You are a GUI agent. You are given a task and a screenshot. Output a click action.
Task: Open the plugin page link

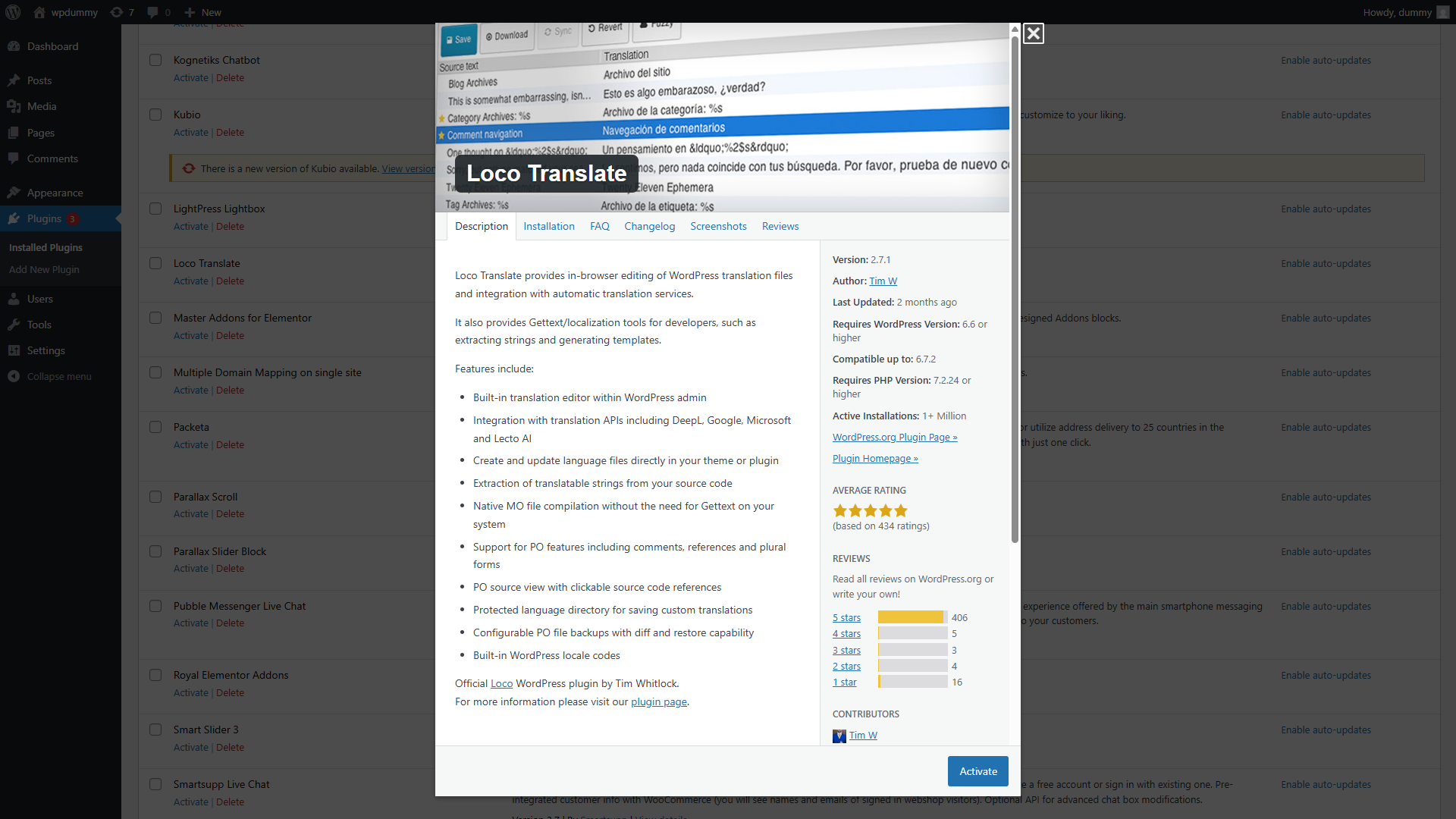[659, 701]
